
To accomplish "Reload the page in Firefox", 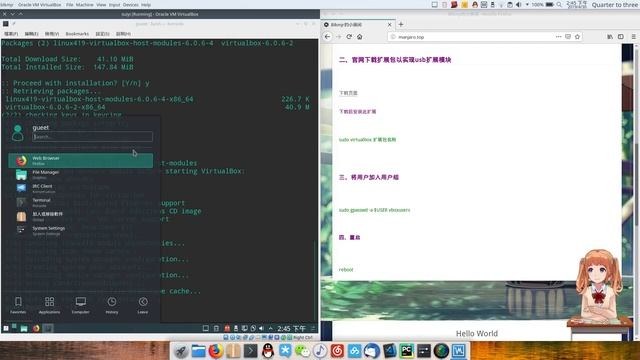I will click(x=349, y=37).
